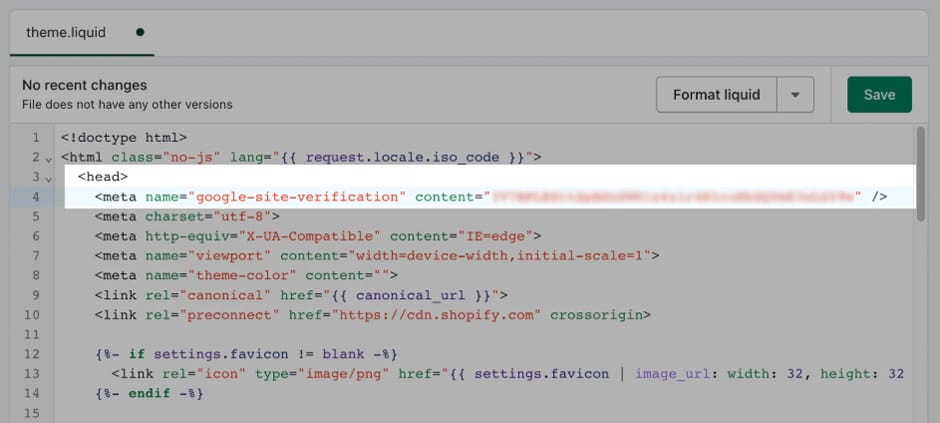940x423 pixels.
Task: Click "File does not have any other versions" text
Action: [127, 105]
